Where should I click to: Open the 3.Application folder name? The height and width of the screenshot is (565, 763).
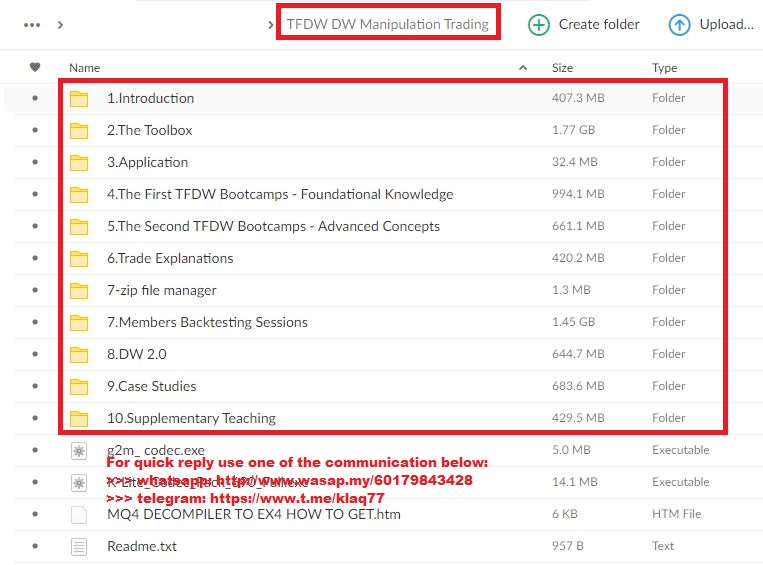(x=147, y=163)
